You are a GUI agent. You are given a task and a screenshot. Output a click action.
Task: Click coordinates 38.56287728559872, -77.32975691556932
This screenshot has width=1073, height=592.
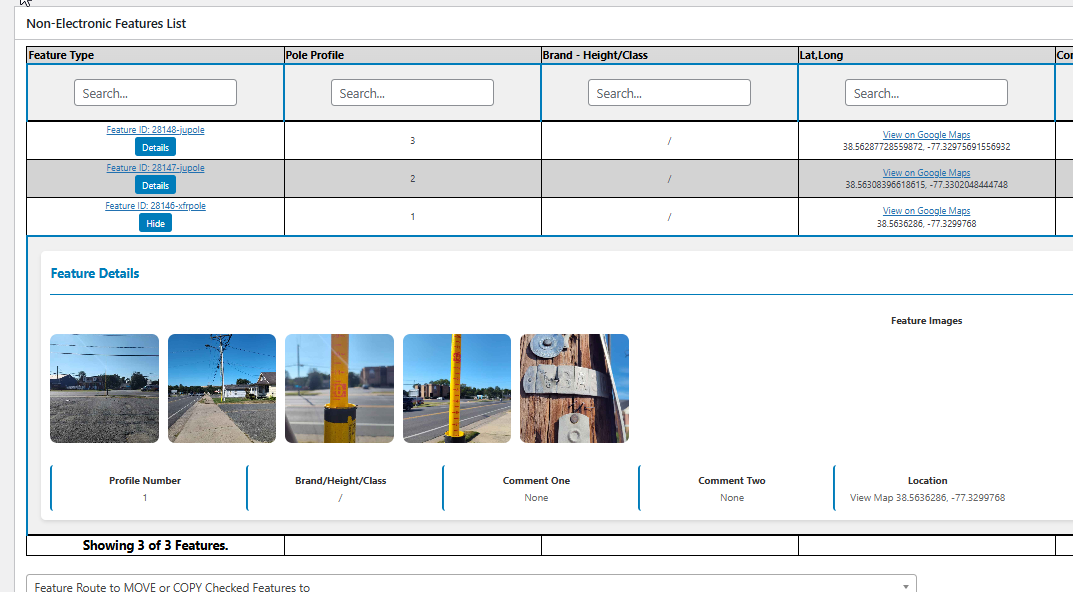coord(926,146)
